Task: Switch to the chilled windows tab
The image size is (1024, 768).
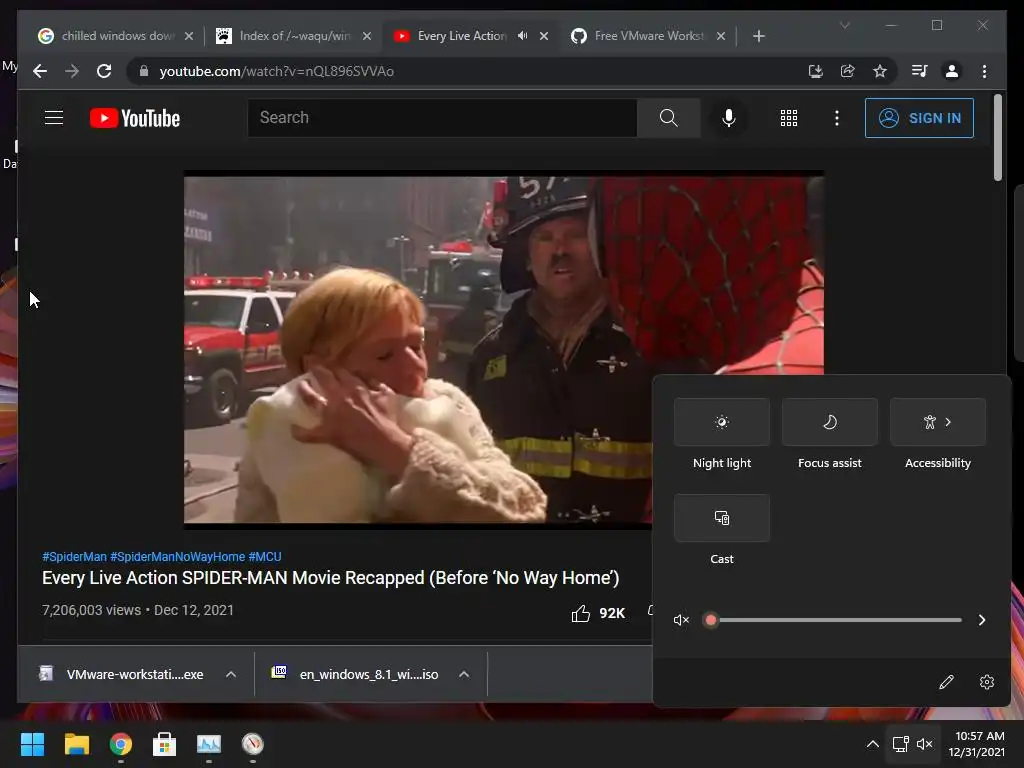Action: [116, 36]
